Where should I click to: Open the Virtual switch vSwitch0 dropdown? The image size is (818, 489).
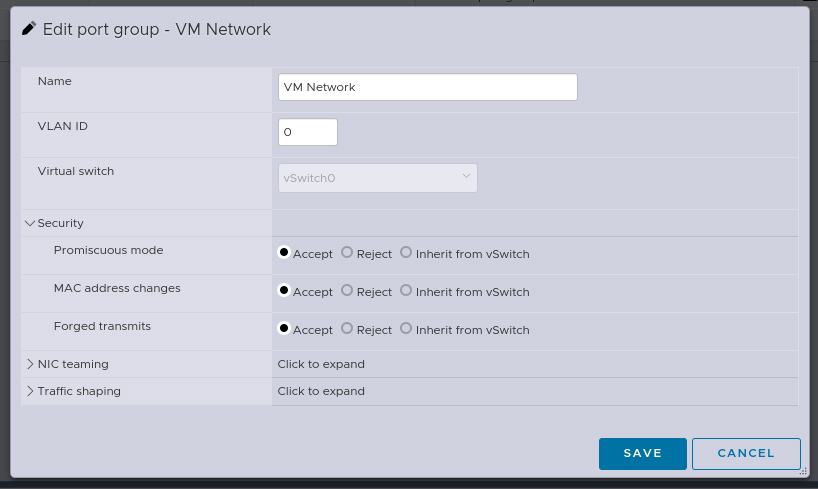378,178
